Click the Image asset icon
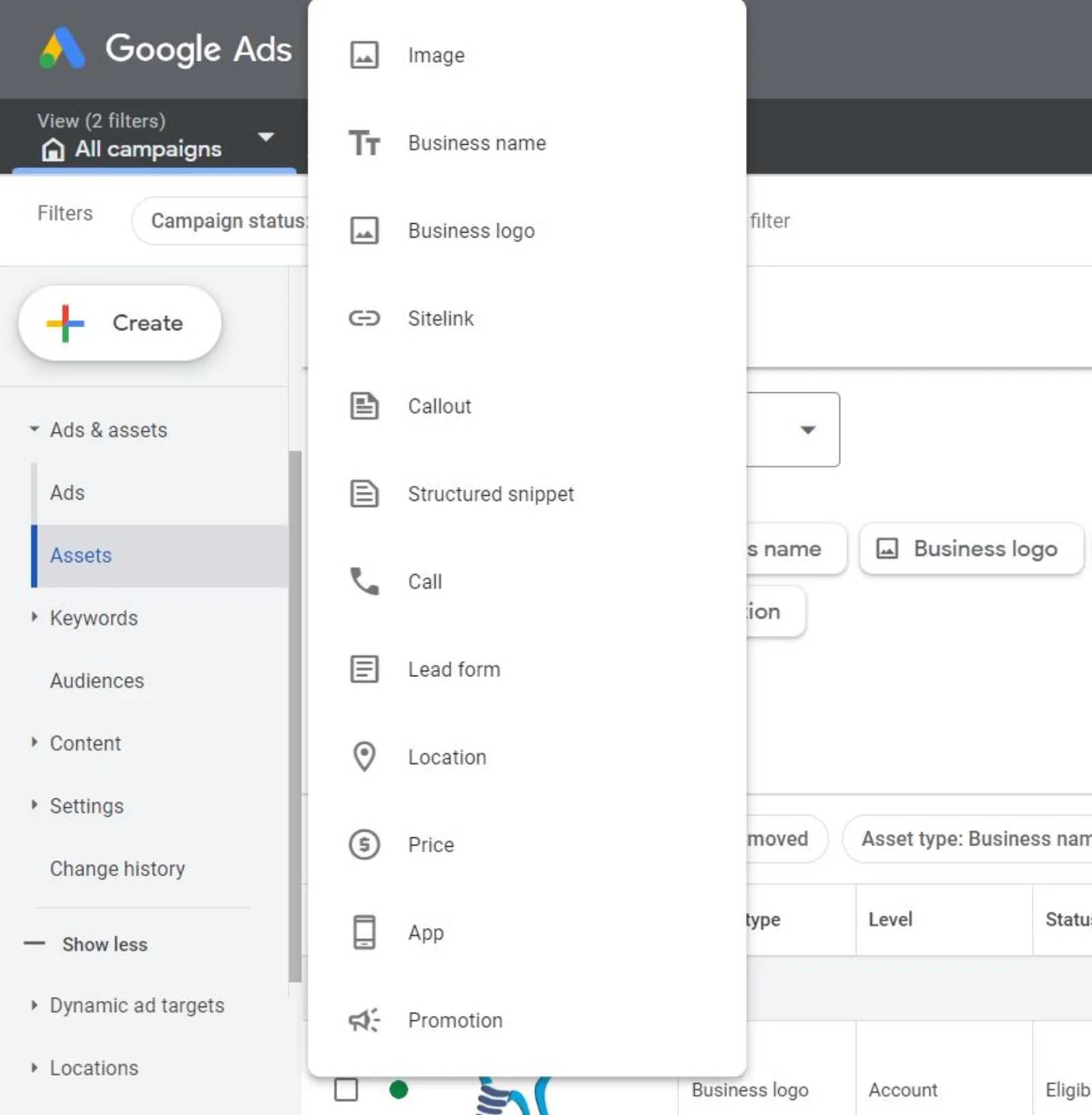The height and width of the screenshot is (1115, 1092). click(x=364, y=55)
